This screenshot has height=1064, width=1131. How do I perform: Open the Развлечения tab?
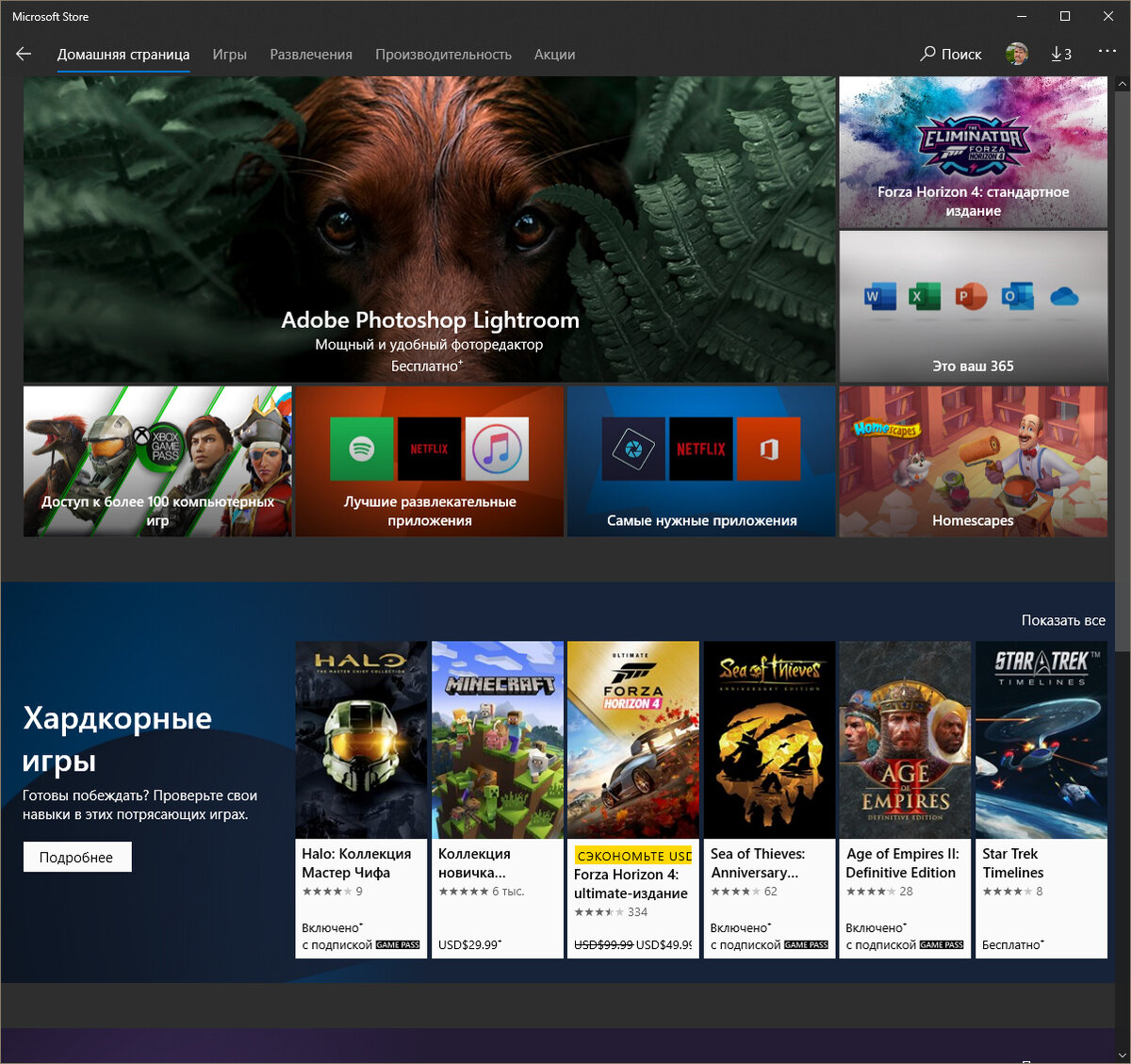pos(311,55)
